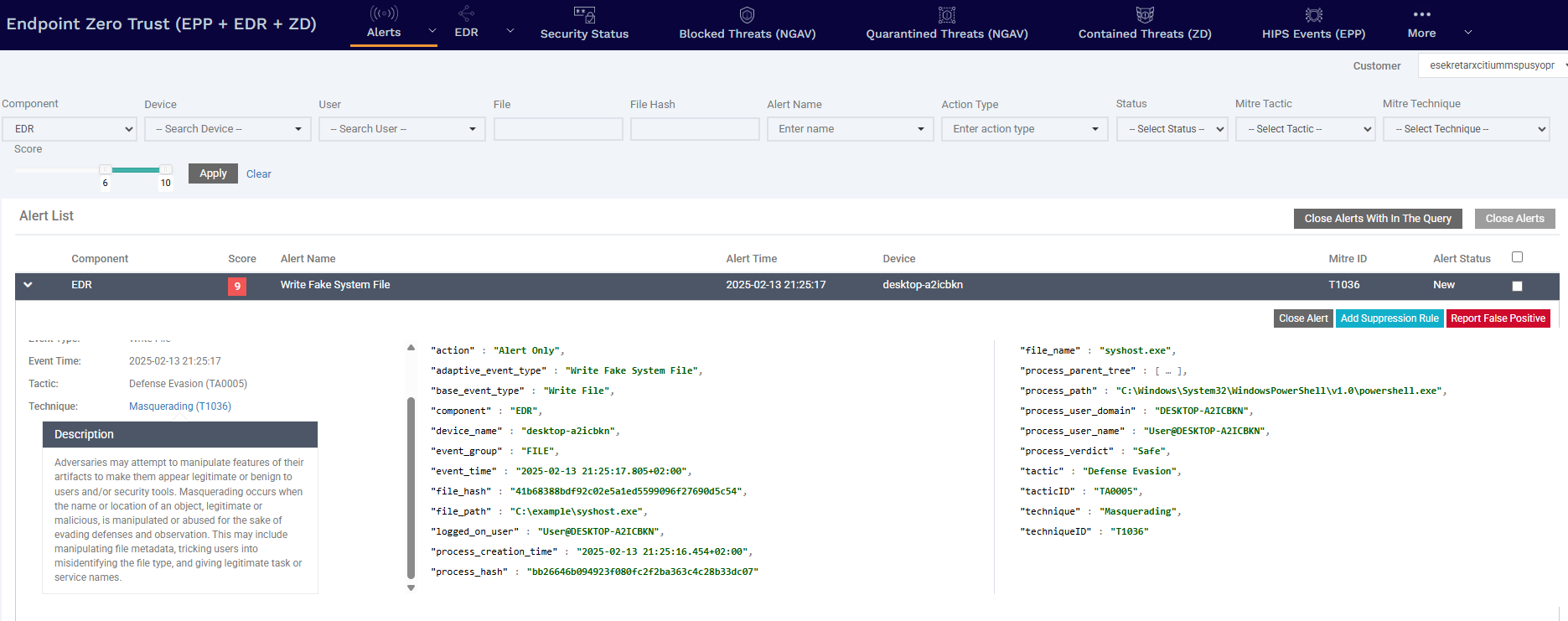Open the Select Tactic dropdown

1305,129
